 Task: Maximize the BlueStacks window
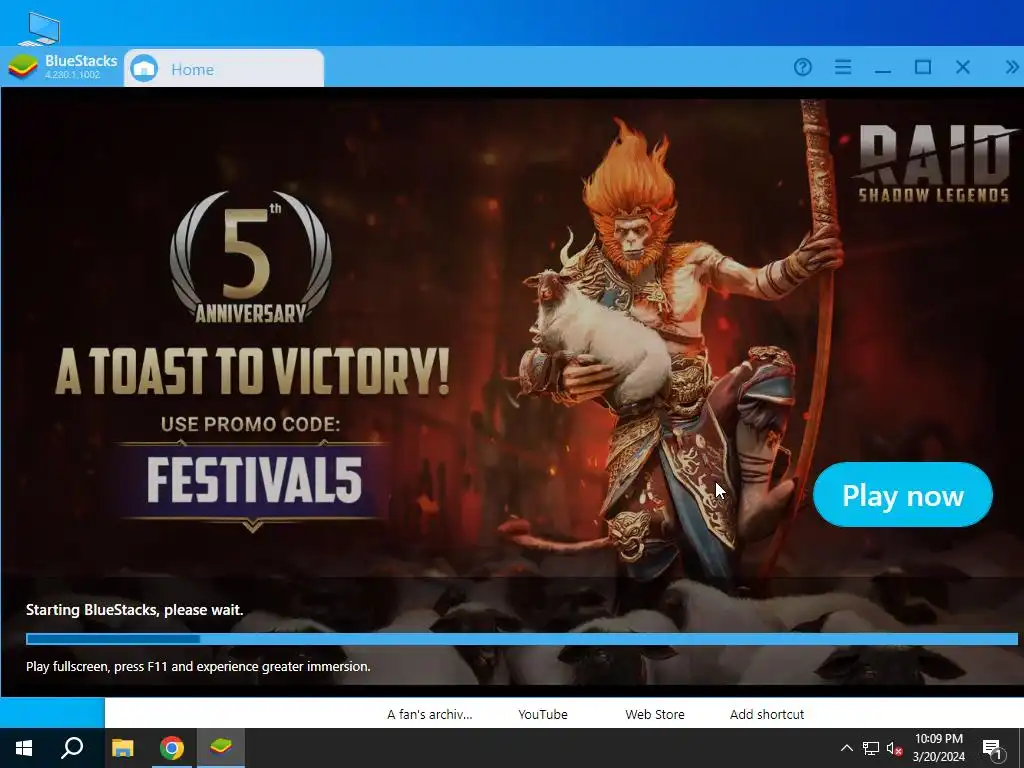pos(923,67)
